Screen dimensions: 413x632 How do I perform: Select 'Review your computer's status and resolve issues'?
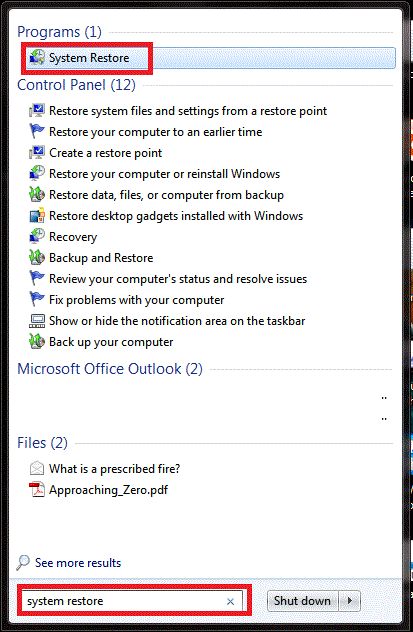point(178,279)
